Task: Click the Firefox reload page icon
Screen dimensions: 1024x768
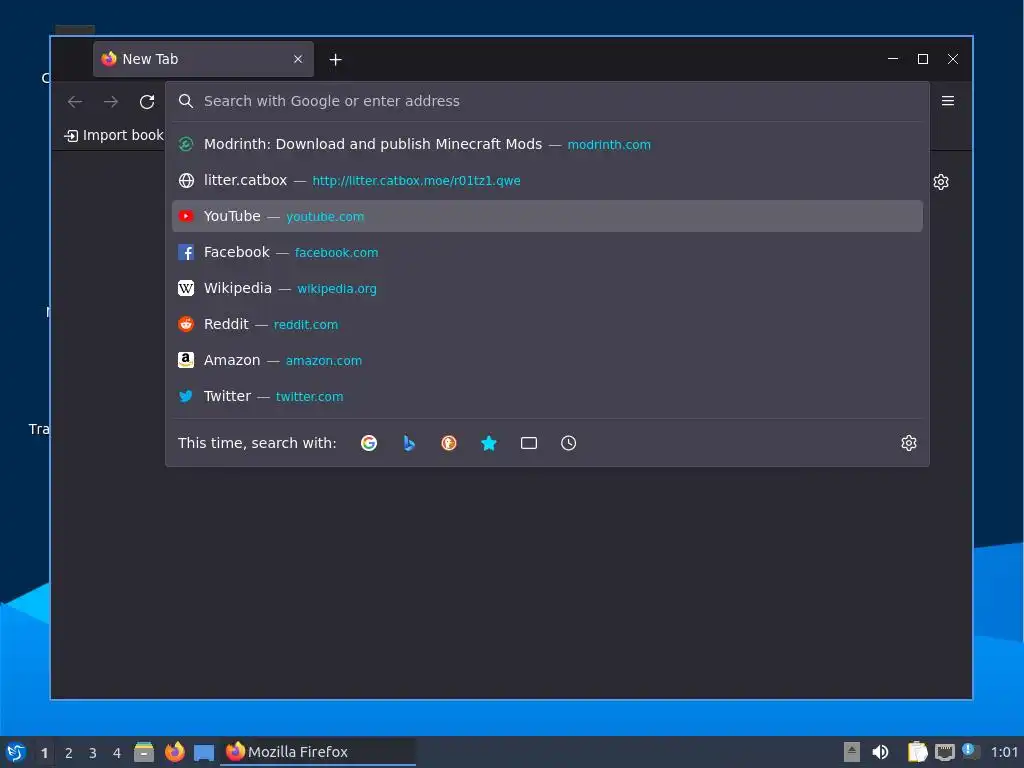Action: [147, 101]
